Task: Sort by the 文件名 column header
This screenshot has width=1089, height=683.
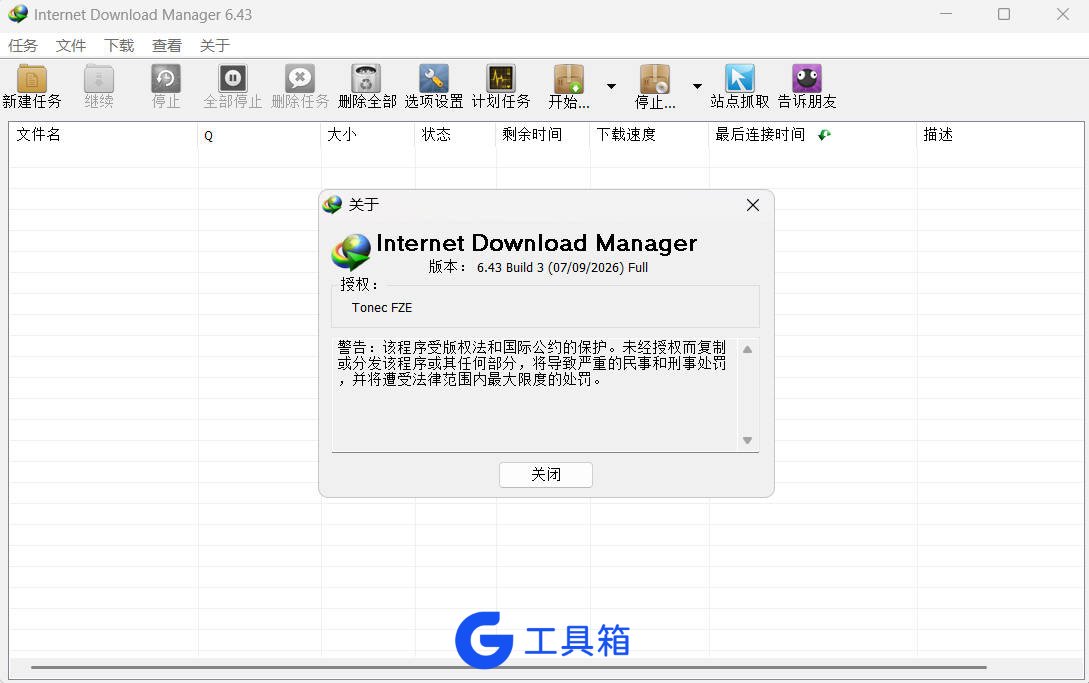Action: click(103, 135)
